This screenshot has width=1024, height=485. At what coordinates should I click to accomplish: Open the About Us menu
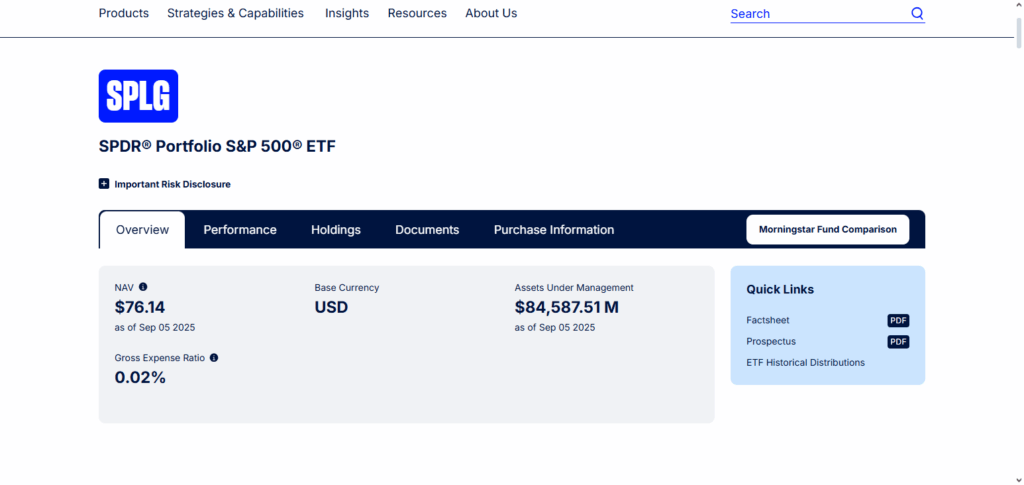(491, 13)
